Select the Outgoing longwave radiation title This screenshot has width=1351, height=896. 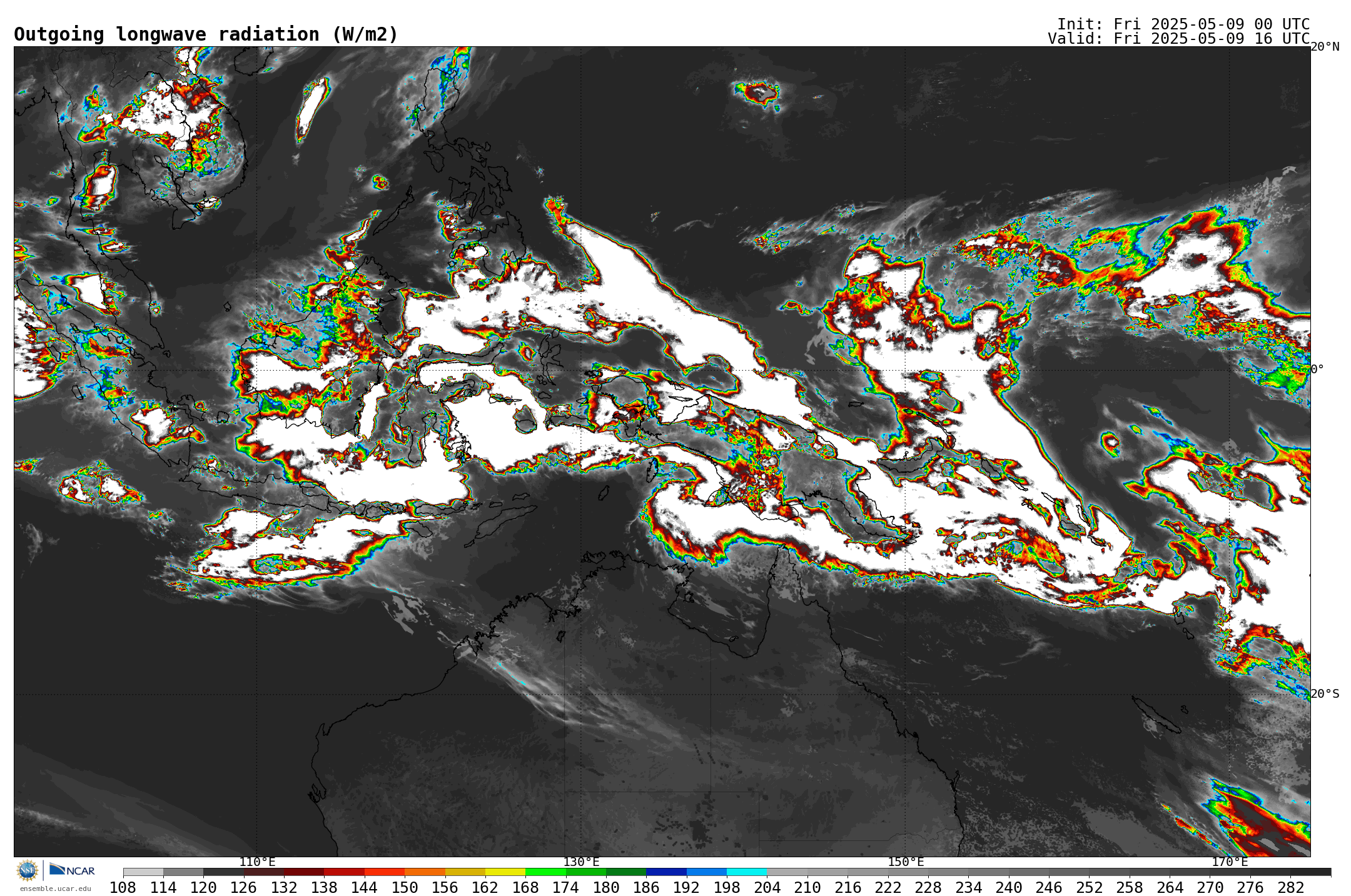pyautogui.click(x=206, y=34)
